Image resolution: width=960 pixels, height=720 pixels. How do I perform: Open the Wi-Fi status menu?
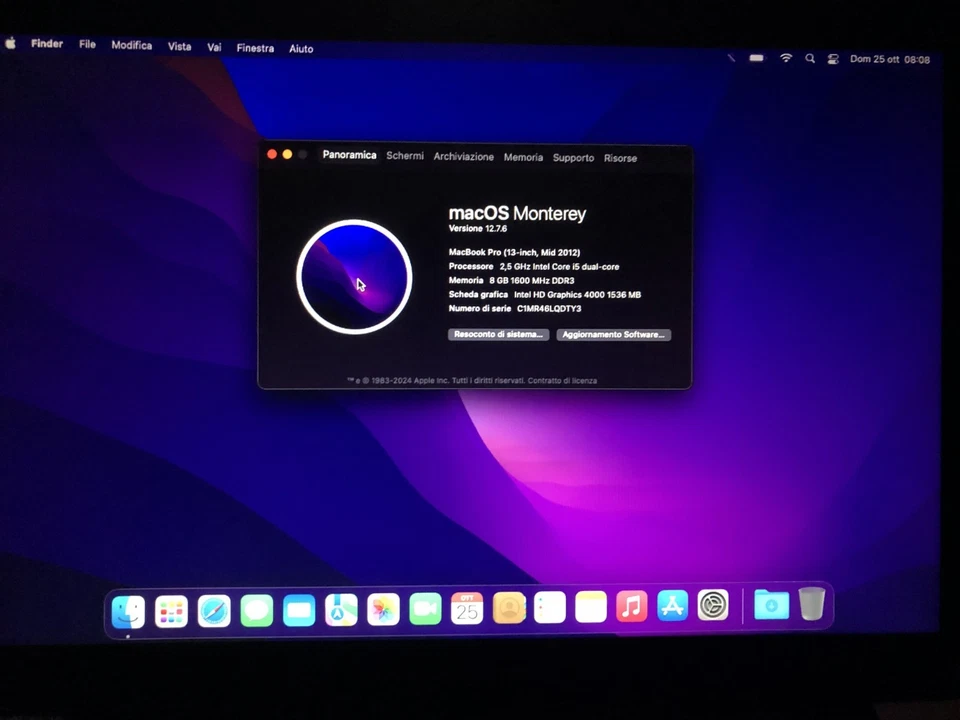pos(786,58)
